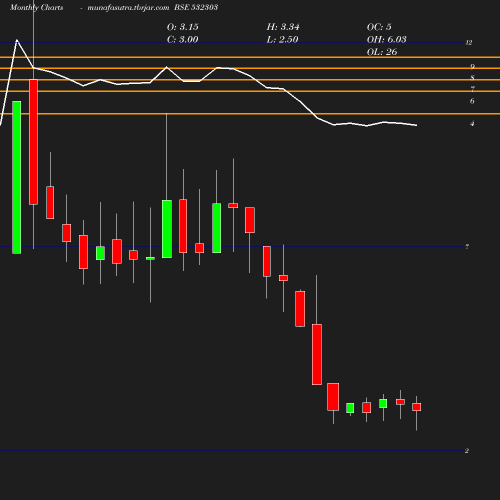Click the peak of the white moving-average line
500x500 pixels.
click(x=17, y=40)
